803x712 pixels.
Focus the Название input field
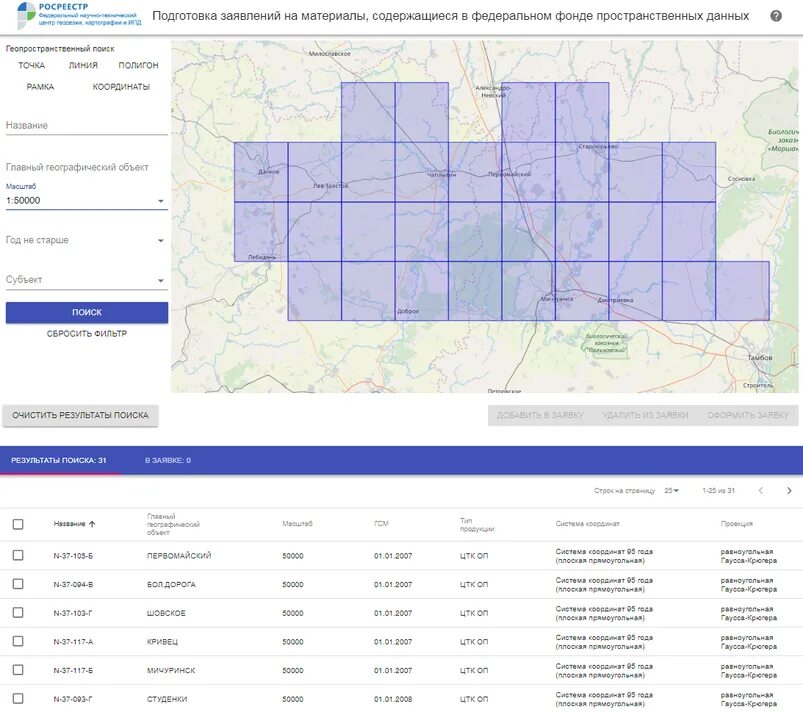tap(87, 125)
